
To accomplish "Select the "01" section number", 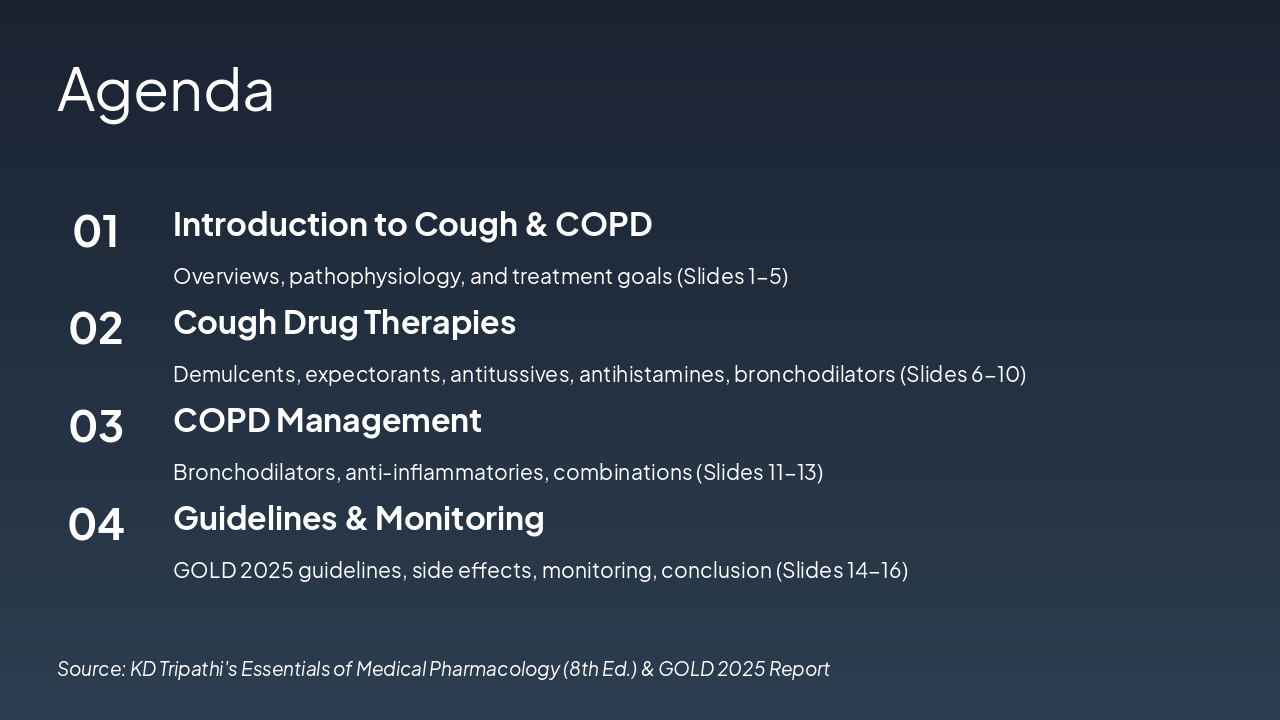I will pos(96,231).
